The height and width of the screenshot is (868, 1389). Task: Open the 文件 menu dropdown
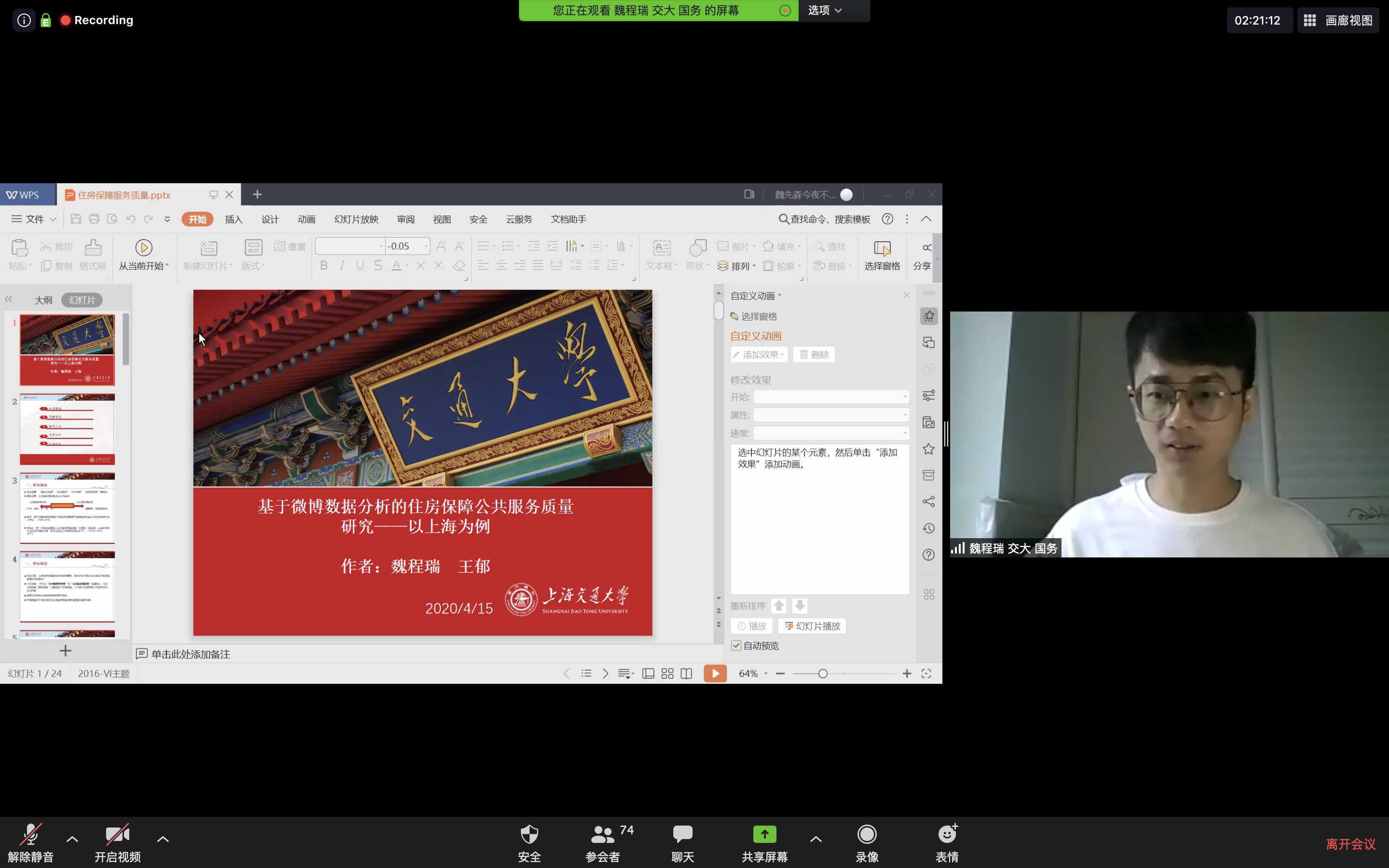pos(34,219)
